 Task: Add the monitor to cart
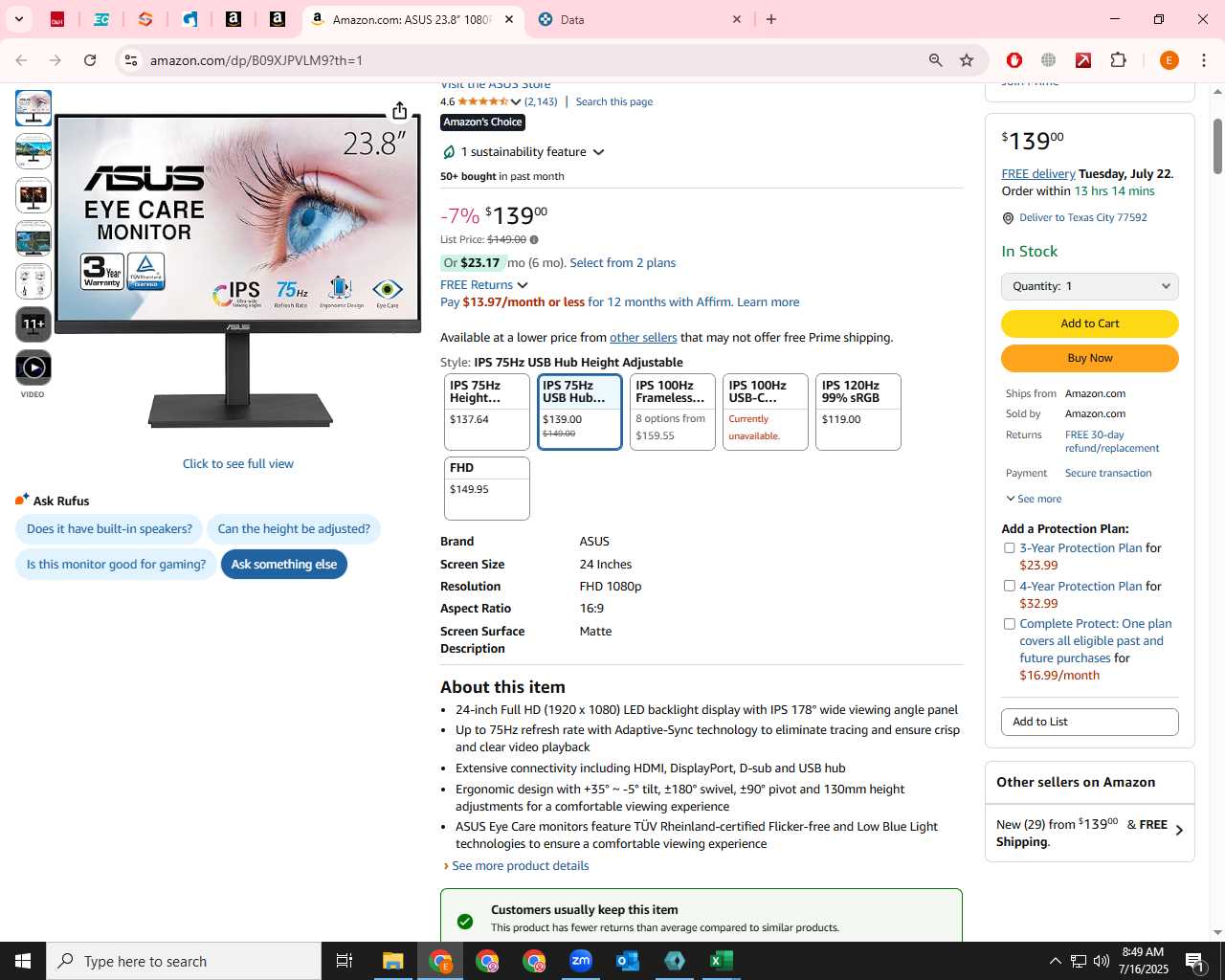[1090, 323]
